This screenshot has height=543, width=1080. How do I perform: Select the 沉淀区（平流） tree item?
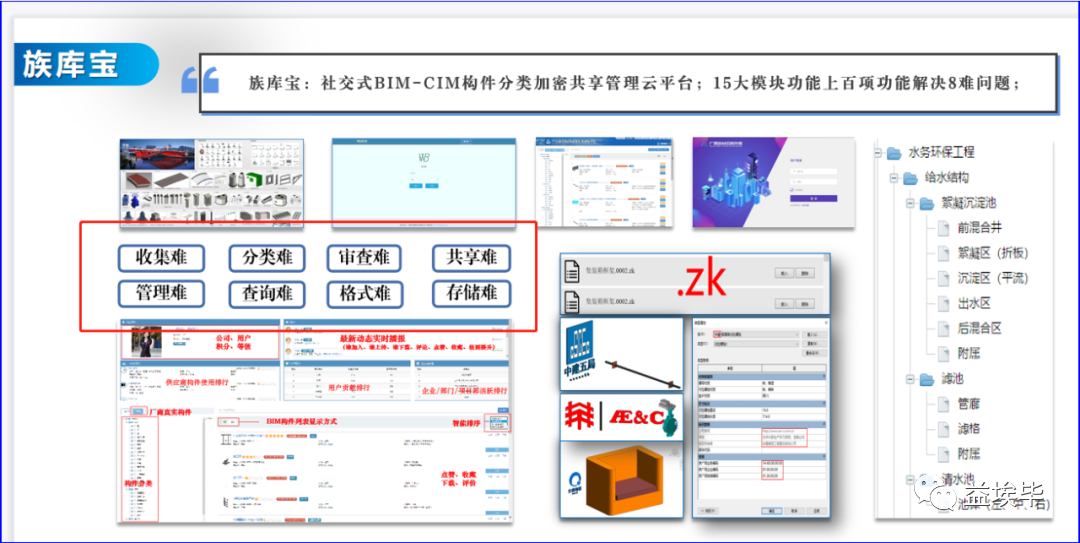point(994,278)
